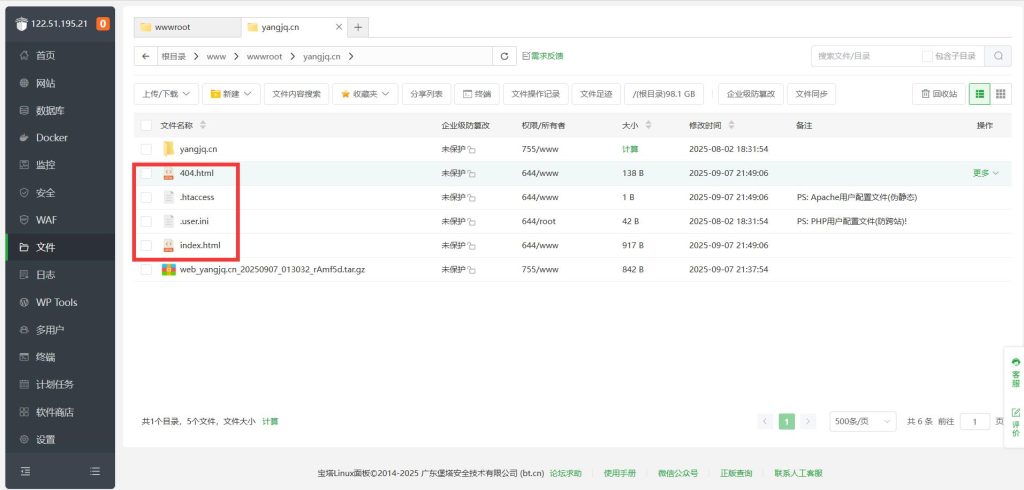This screenshot has height=490, width=1024.
Task: Sort by 修改时间 modified time column
Action: [x=731, y=125]
